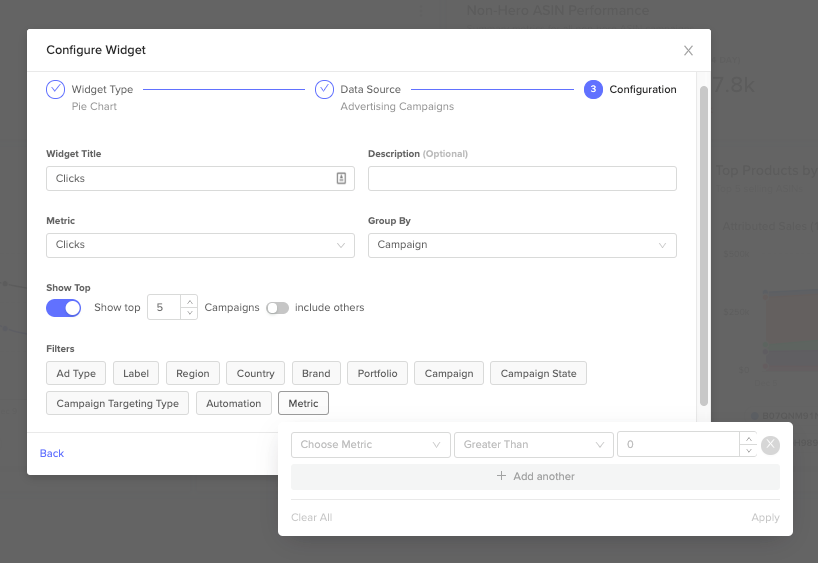Viewport: 818px width, 563px height.
Task: Click the icon inside Widget Title field
Action: [x=341, y=178]
